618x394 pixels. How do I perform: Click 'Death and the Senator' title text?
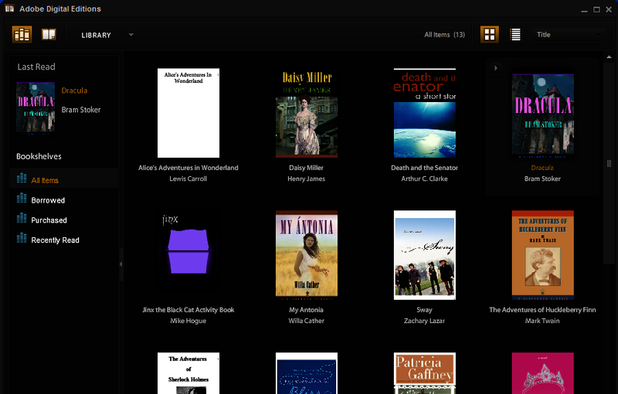(x=424, y=167)
